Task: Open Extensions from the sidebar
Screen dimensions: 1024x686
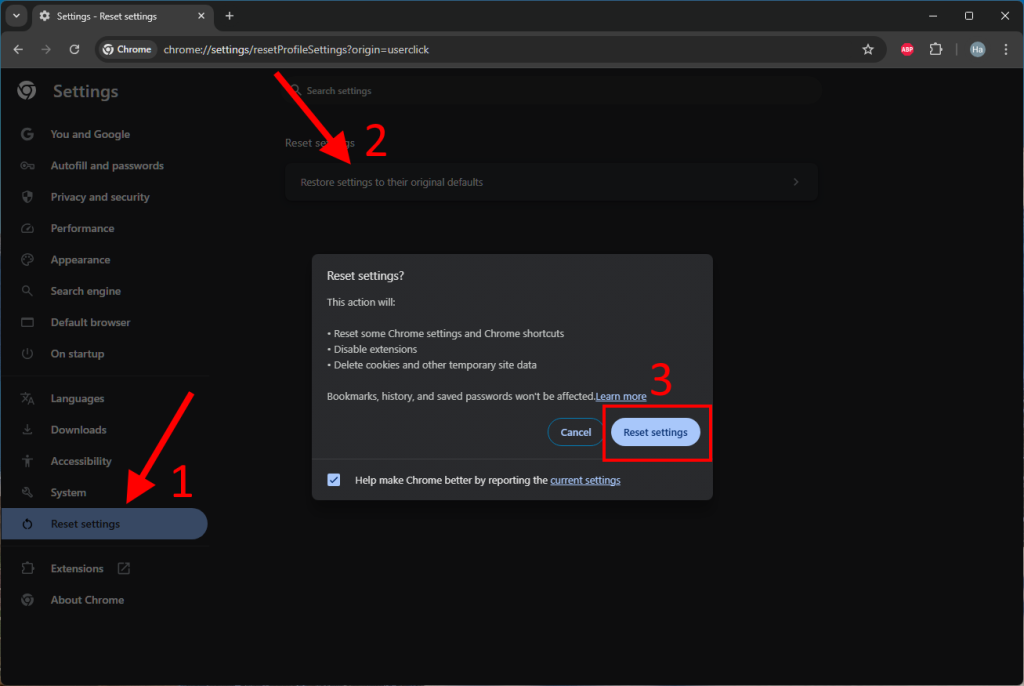Action: (x=77, y=569)
